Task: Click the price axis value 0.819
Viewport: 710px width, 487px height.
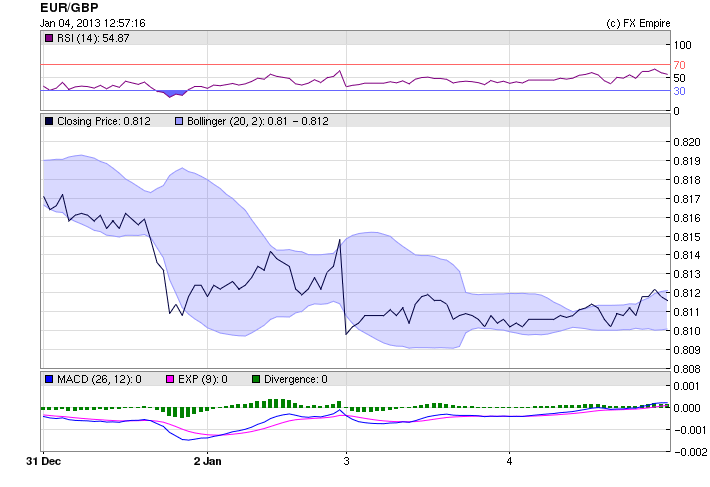Action: click(687, 161)
